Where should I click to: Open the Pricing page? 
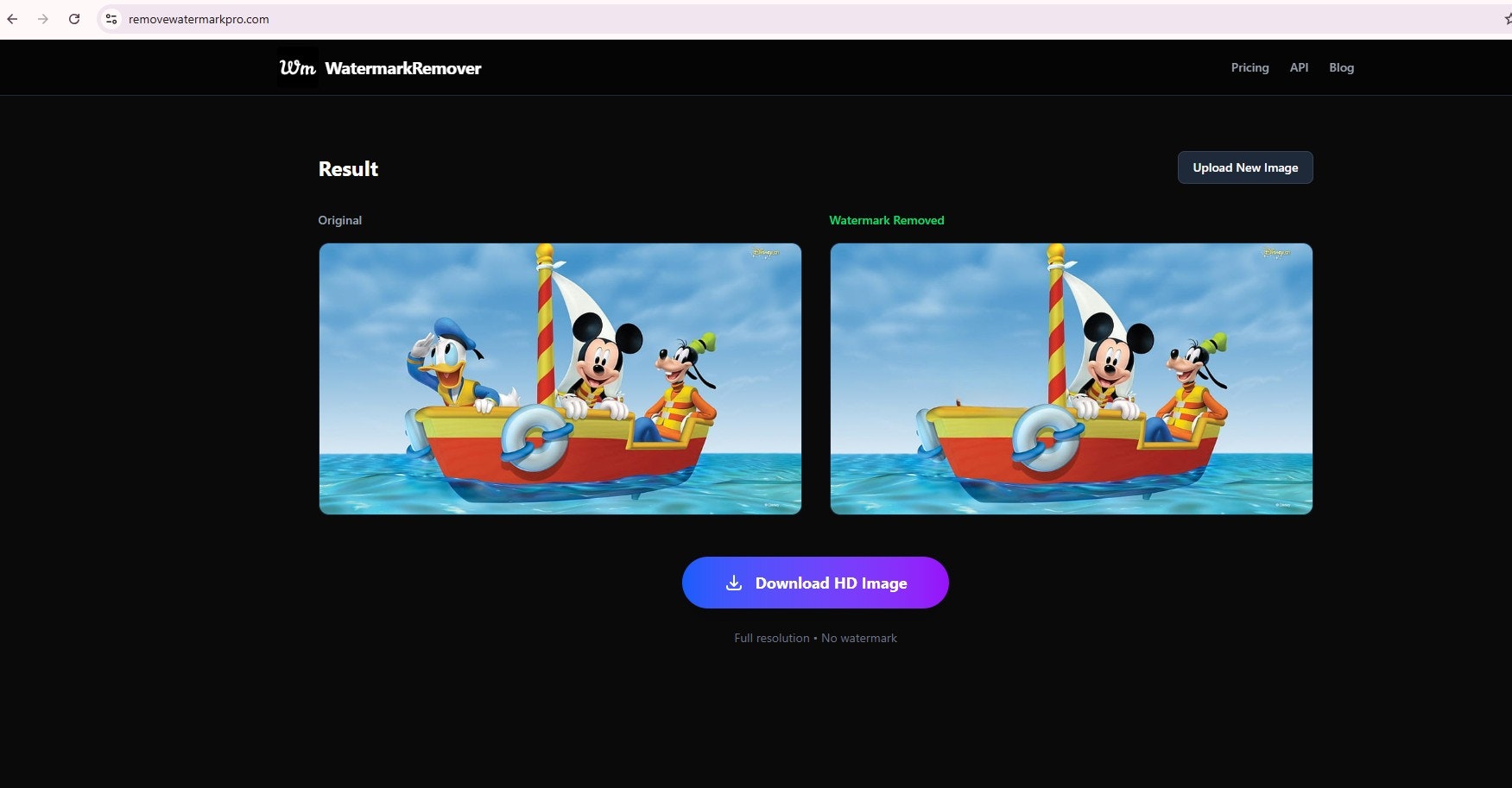[1249, 67]
